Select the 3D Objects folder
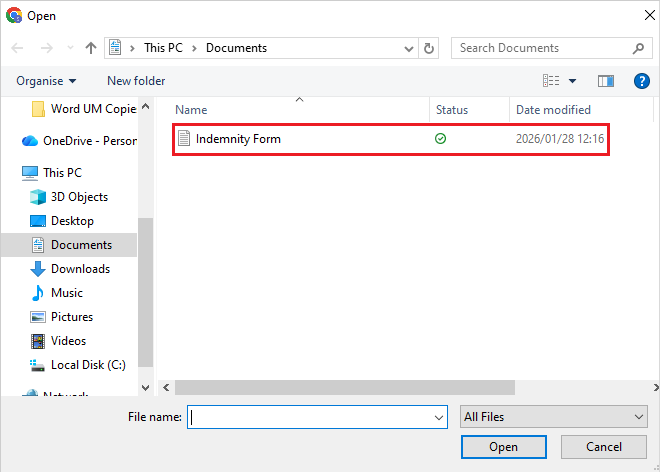The height and width of the screenshot is (472, 660). click(x=79, y=197)
